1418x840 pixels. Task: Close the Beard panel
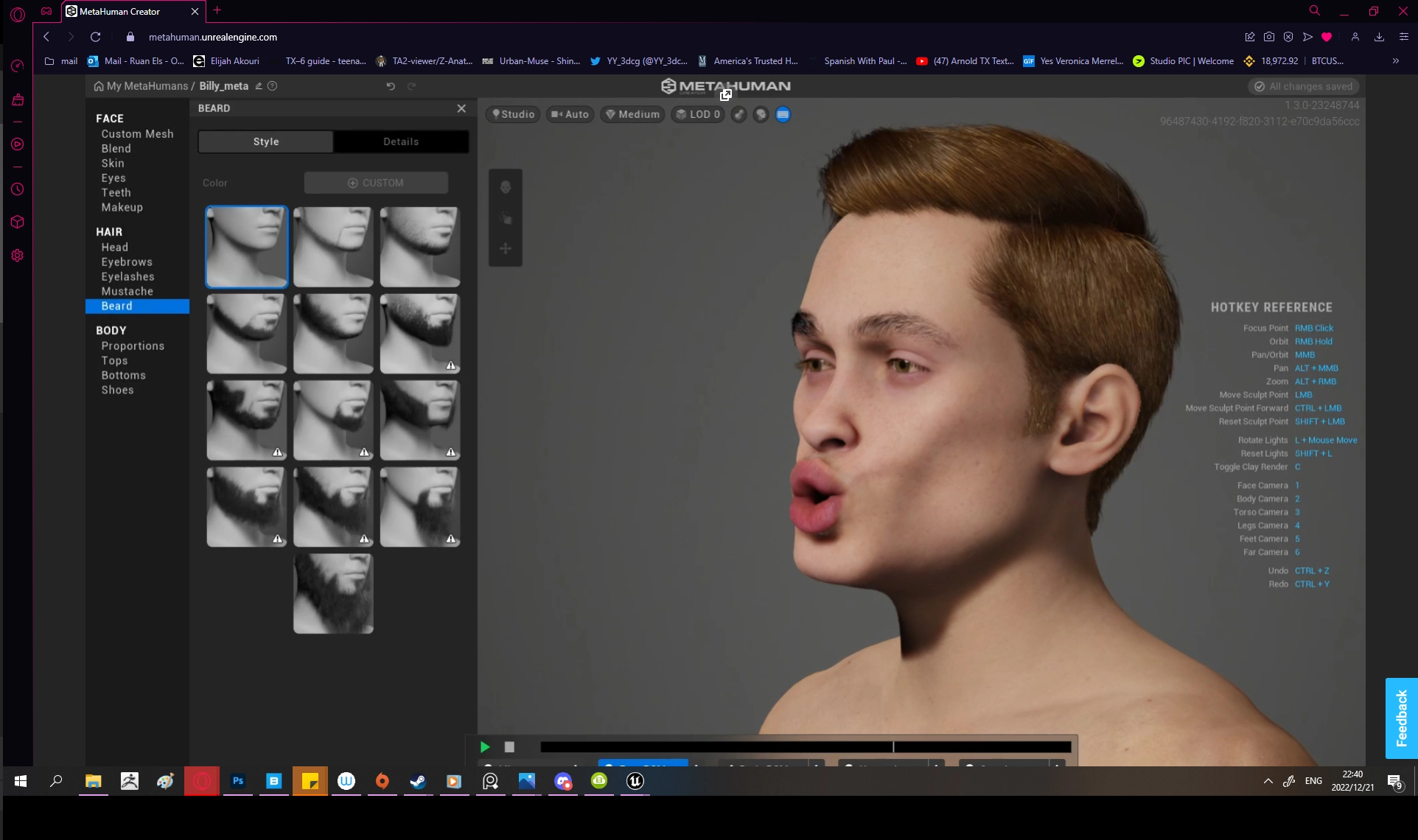pos(461,108)
